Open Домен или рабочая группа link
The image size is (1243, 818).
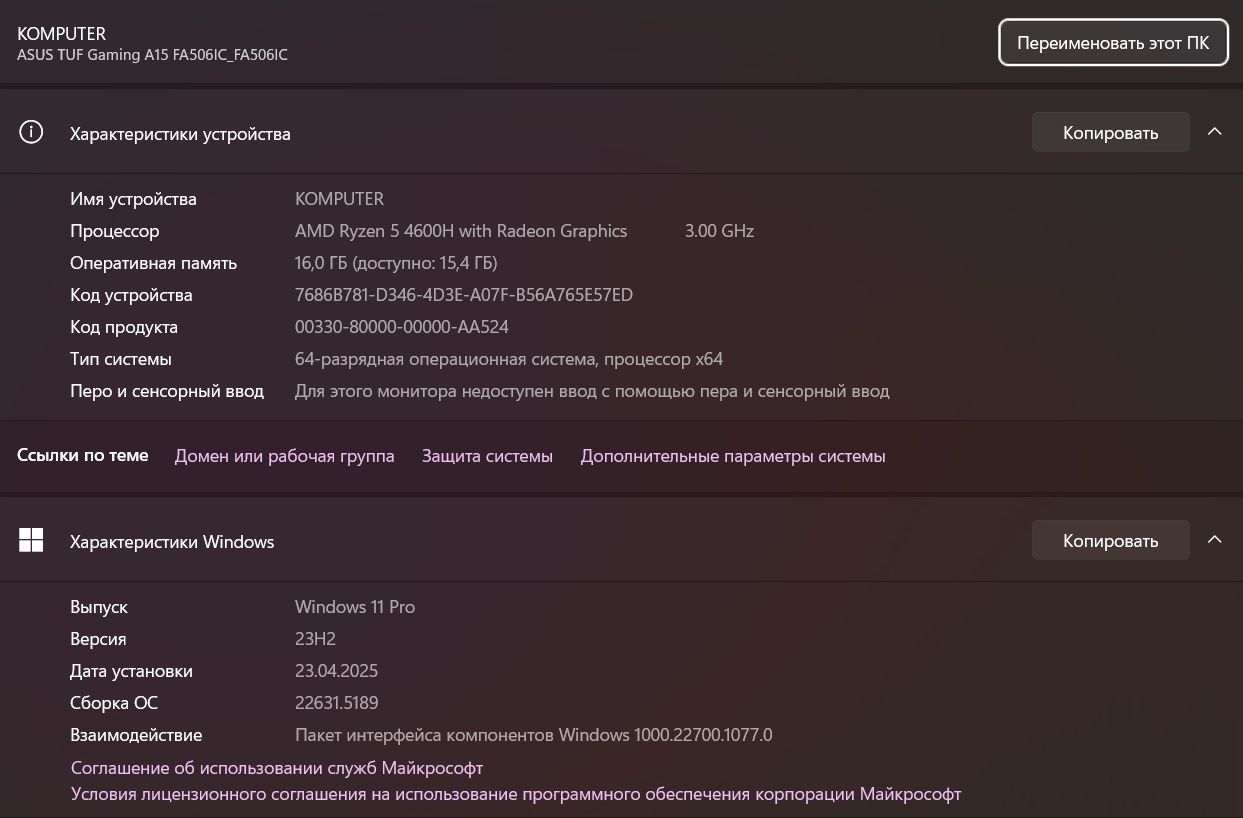285,456
